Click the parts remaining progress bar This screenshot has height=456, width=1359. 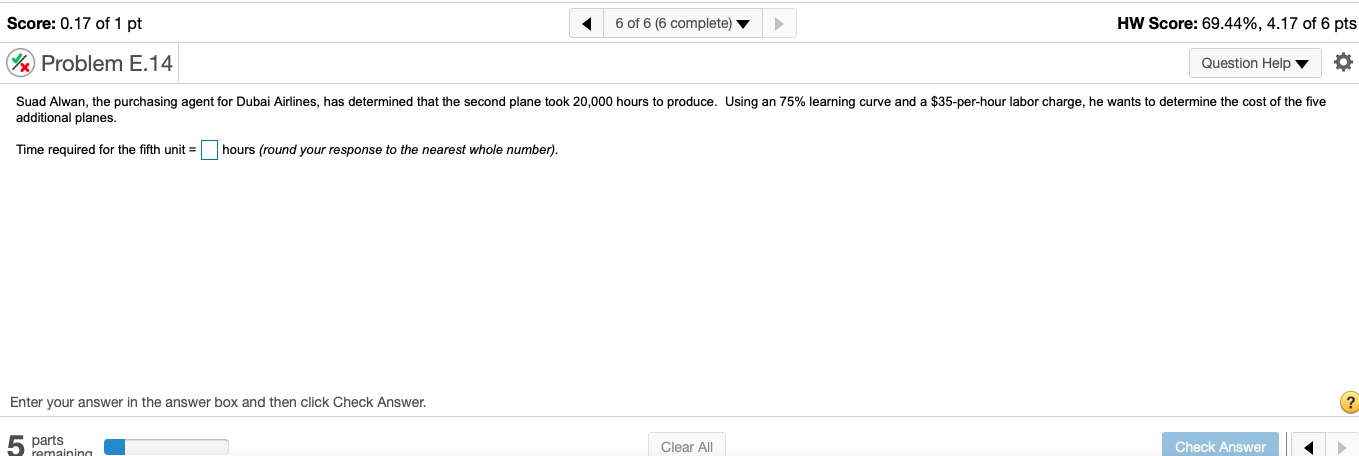166,447
